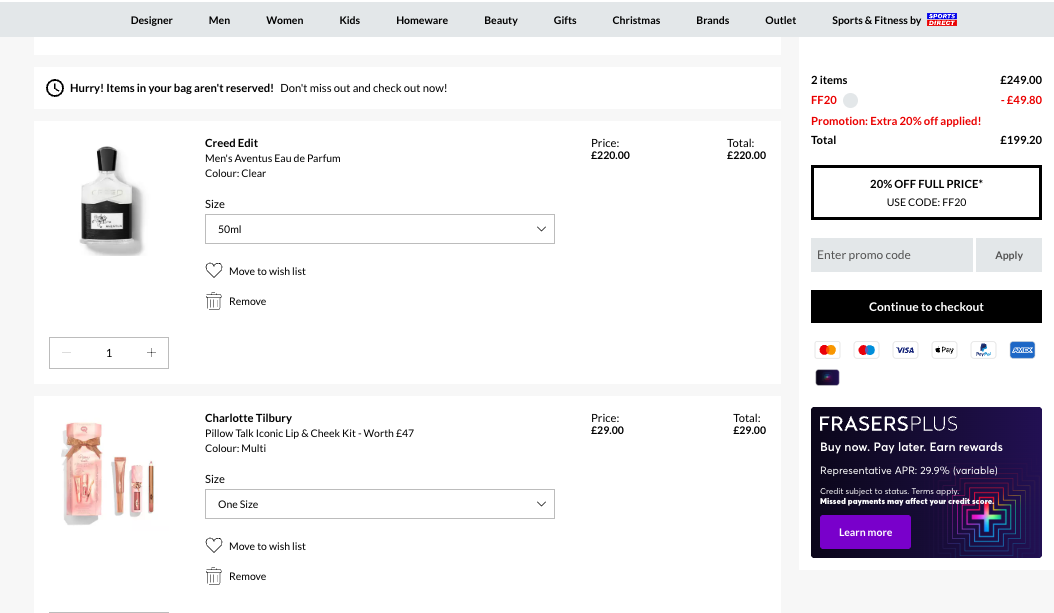Open the Beauty navigation menu
This screenshot has height=613, width=1054.
point(500,19)
